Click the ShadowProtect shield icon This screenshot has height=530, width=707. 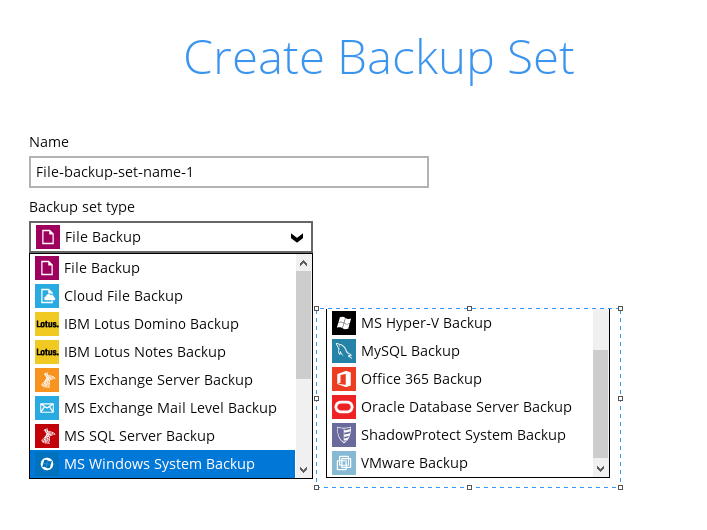tap(344, 435)
